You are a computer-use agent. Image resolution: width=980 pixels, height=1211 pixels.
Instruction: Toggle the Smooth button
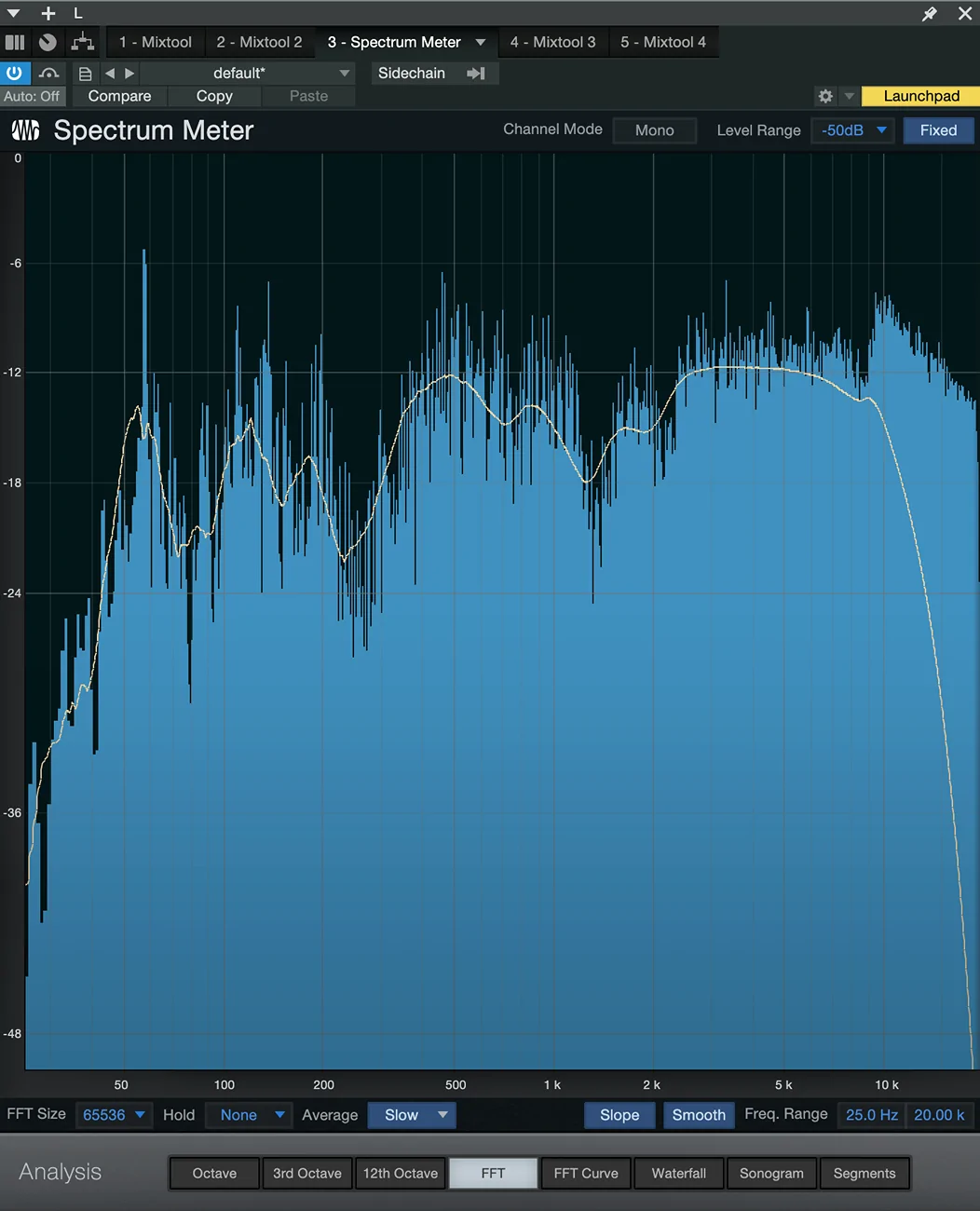699,1115
